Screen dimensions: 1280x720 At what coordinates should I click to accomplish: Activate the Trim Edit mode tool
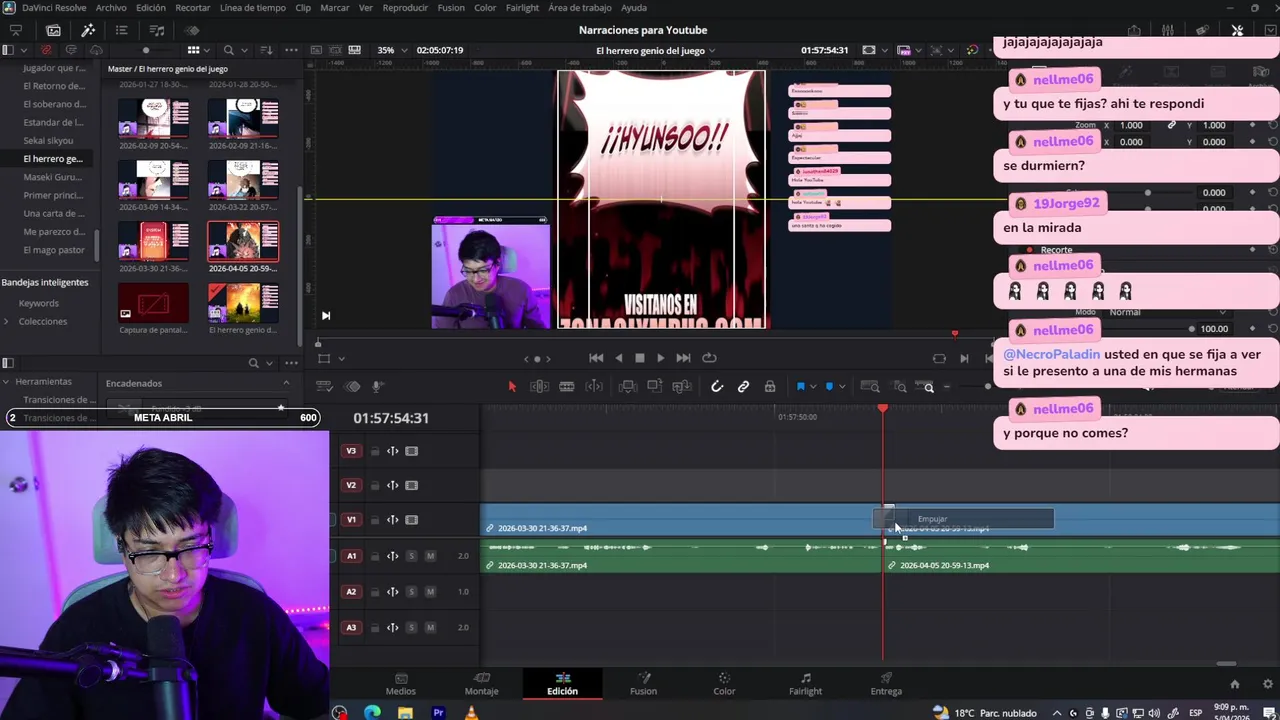(539, 387)
